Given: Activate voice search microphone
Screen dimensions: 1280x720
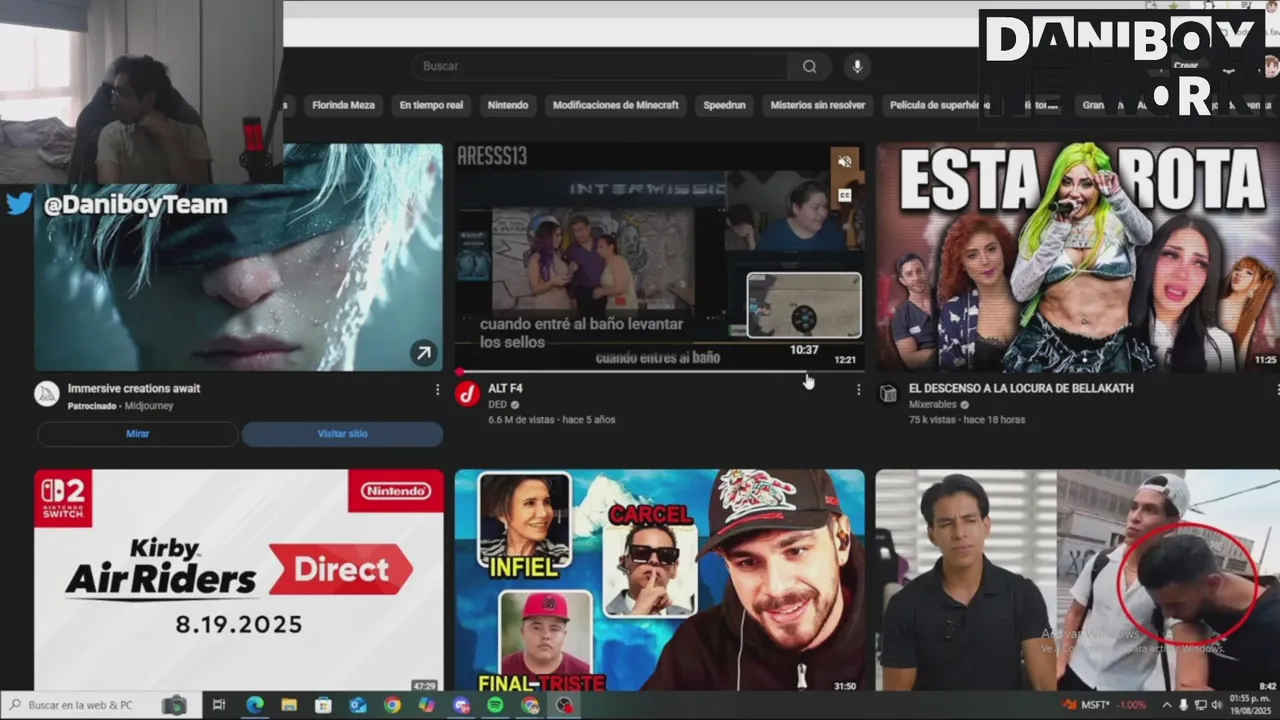Looking at the screenshot, I should click(x=856, y=67).
